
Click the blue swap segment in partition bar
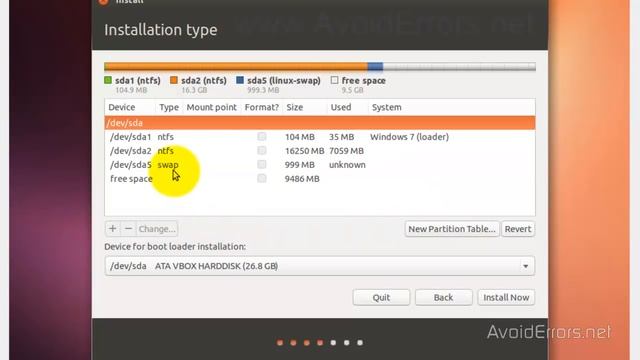(376, 67)
